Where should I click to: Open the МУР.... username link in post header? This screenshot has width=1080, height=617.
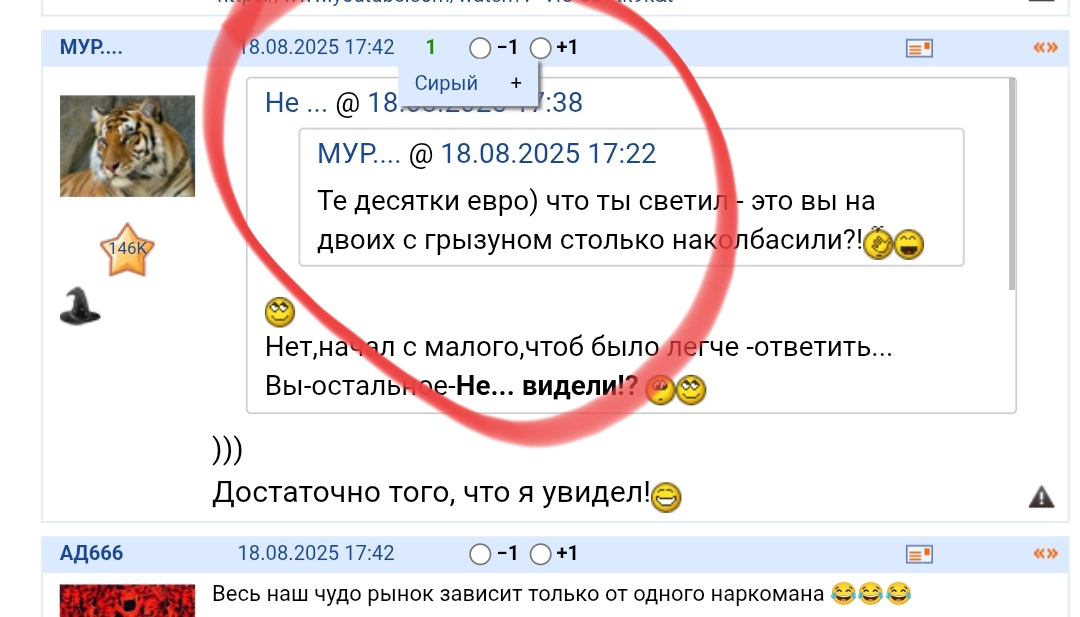91,47
